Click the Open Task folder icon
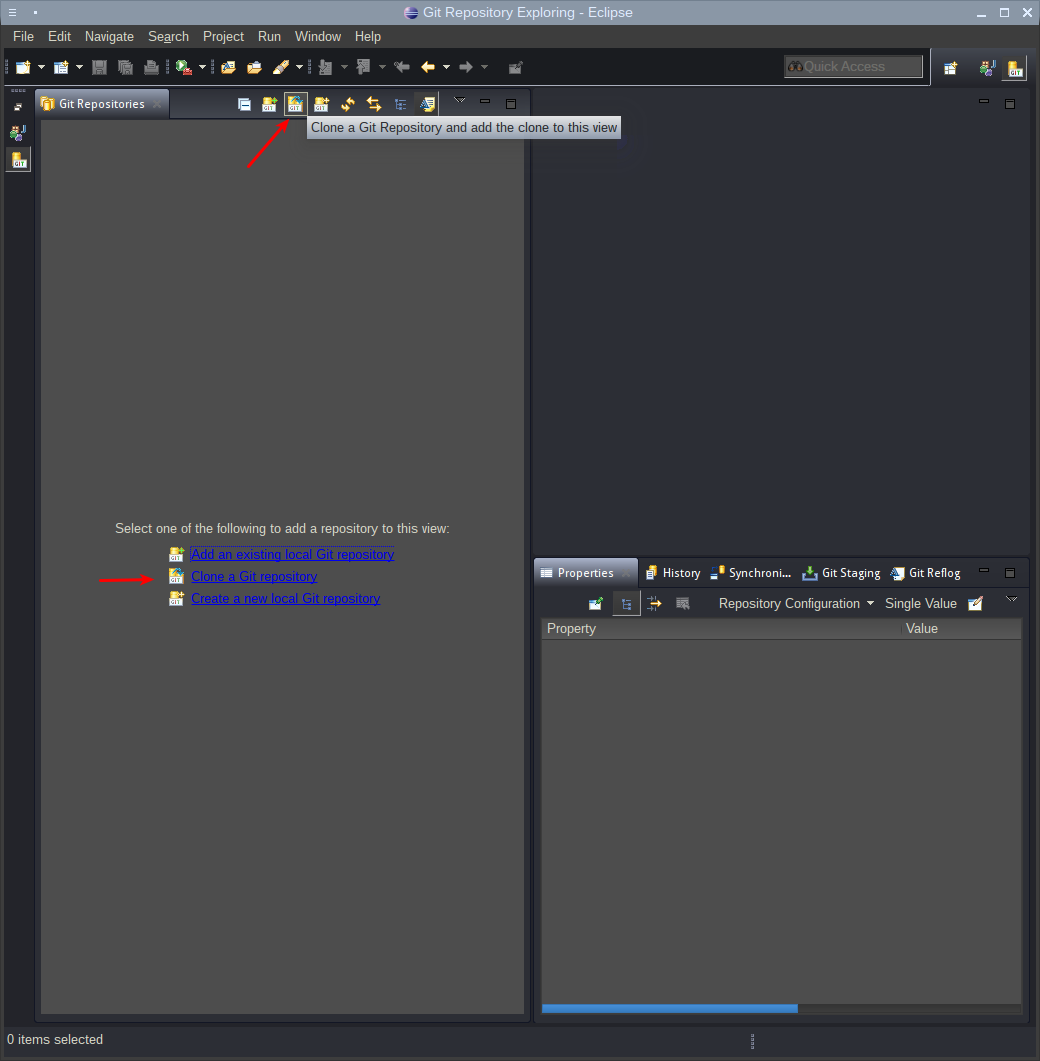The width and height of the screenshot is (1040, 1061). (254, 67)
